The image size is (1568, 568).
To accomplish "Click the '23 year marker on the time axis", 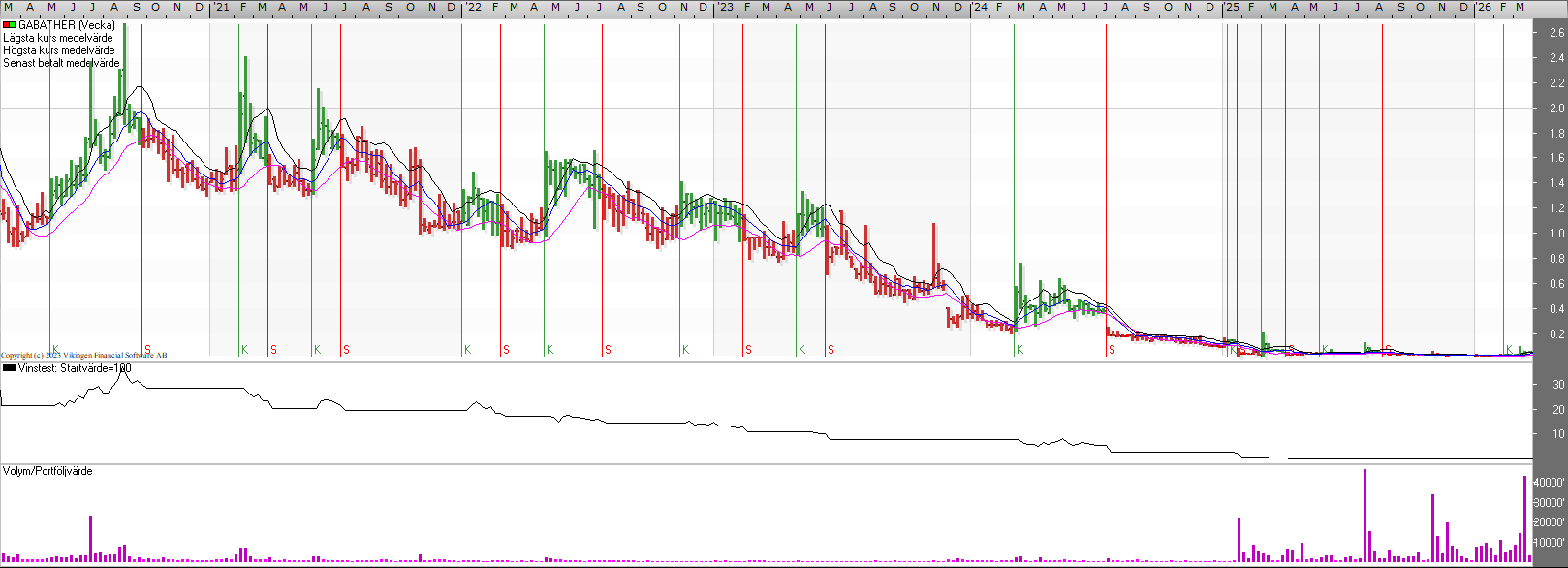I will [726, 7].
